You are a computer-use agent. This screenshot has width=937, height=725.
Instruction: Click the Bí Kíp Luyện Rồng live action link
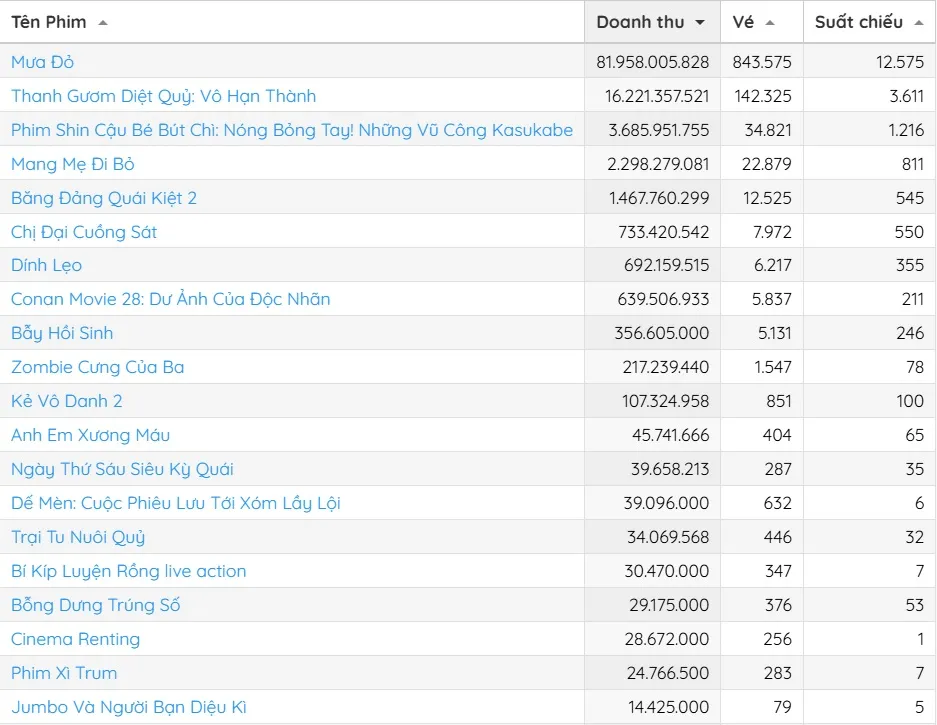[x=128, y=571]
